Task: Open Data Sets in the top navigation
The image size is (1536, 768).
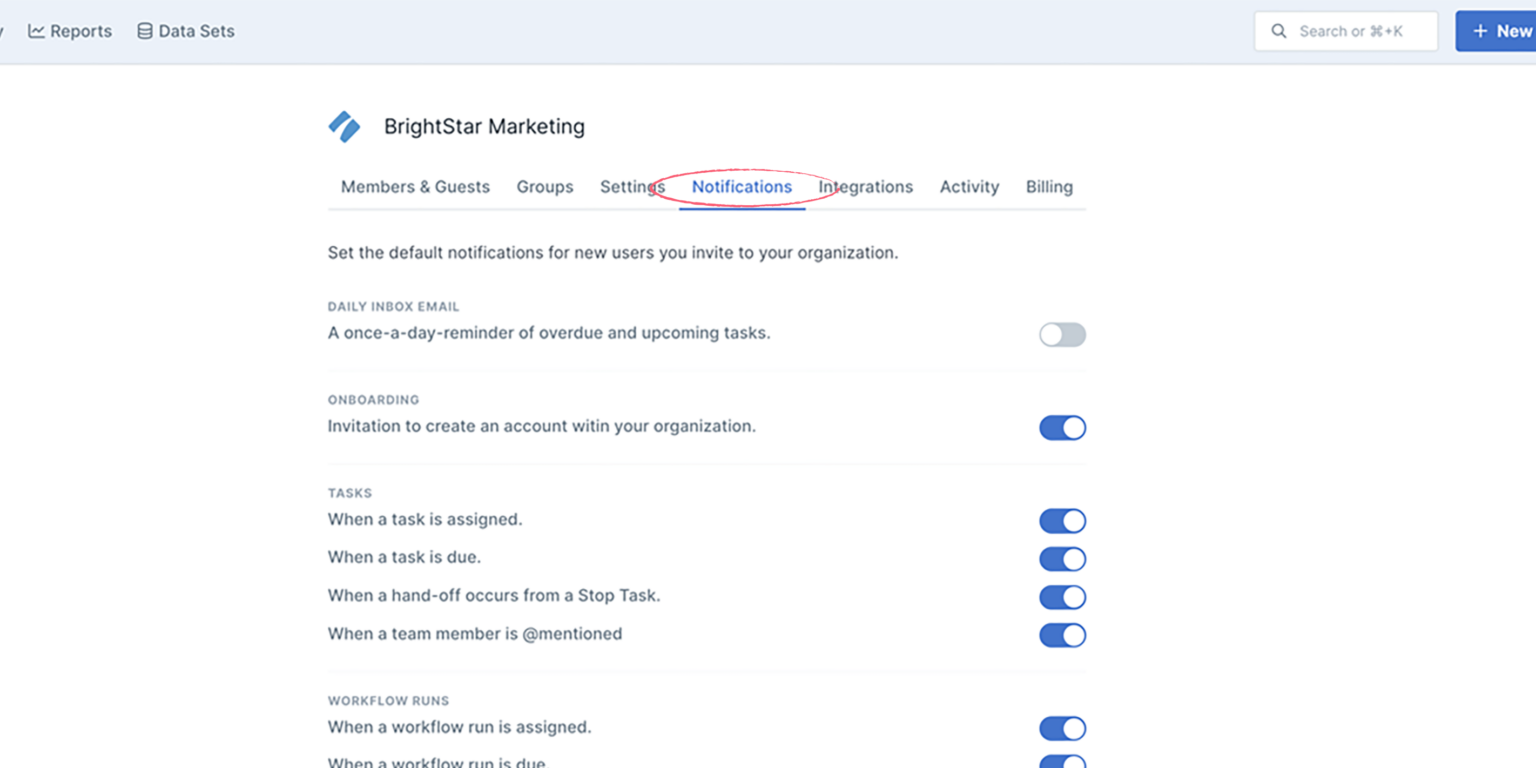Action: (186, 31)
